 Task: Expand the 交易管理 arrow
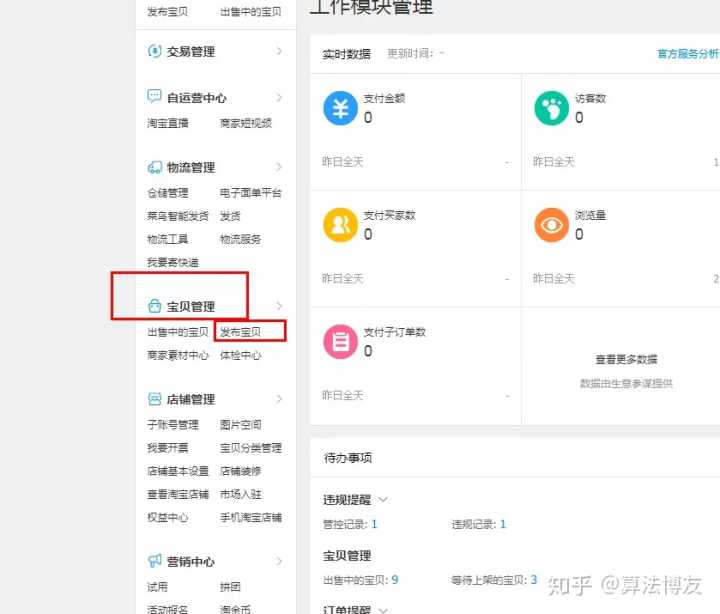[279, 51]
